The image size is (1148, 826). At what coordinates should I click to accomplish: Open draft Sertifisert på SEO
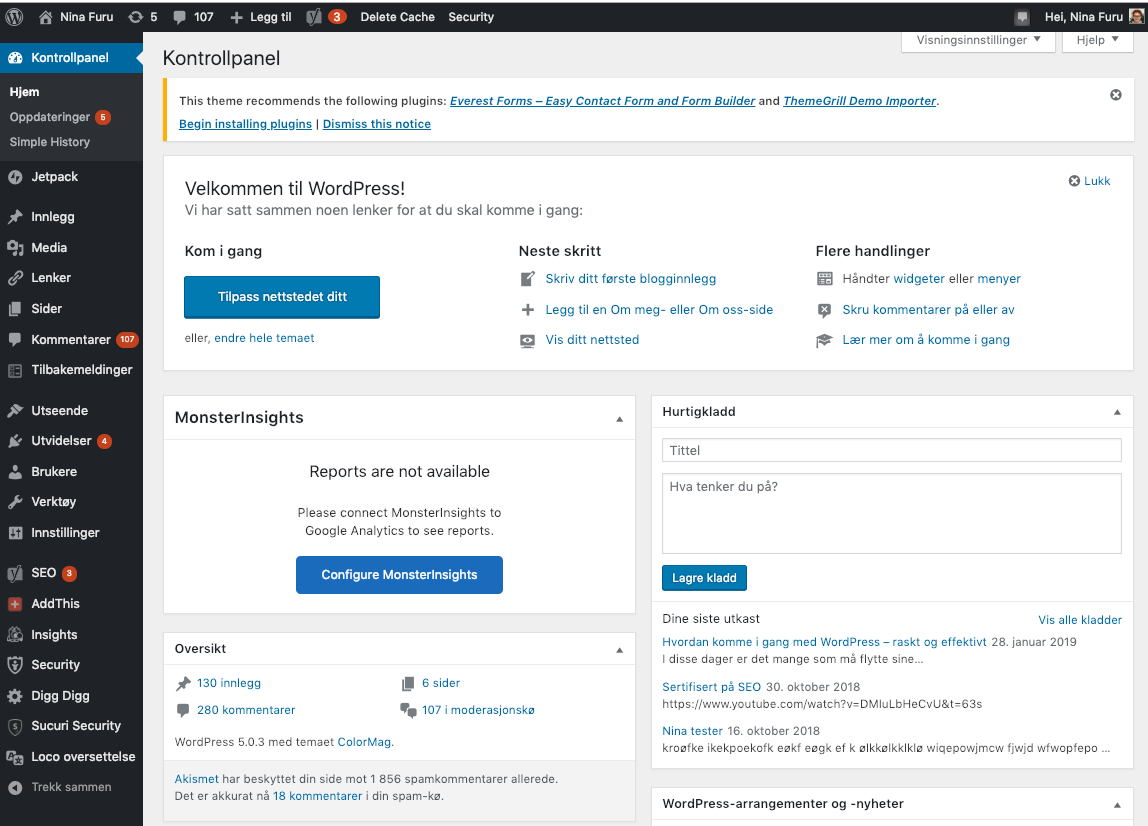(x=711, y=687)
